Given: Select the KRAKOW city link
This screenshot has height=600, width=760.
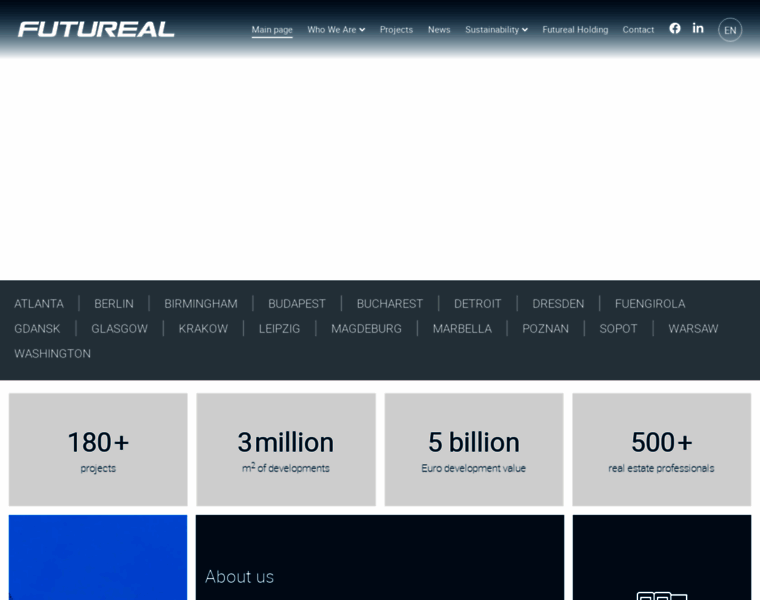Looking at the screenshot, I should pyautogui.click(x=203, y=329).
